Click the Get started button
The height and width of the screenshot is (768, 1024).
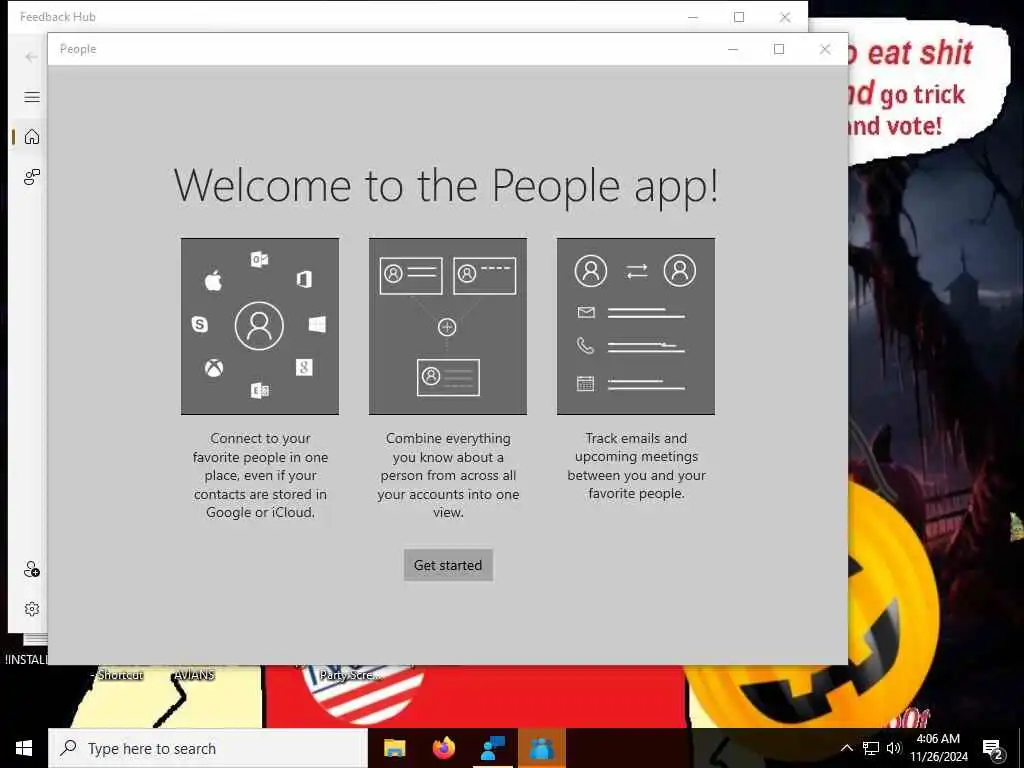448,565
